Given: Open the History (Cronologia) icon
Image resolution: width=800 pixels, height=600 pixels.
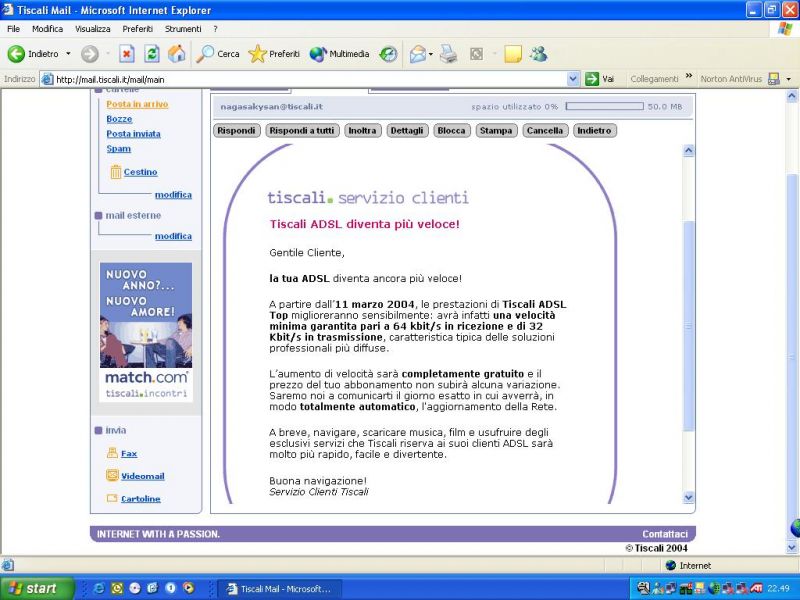Looking at the screenshot, I should (388, 54).
